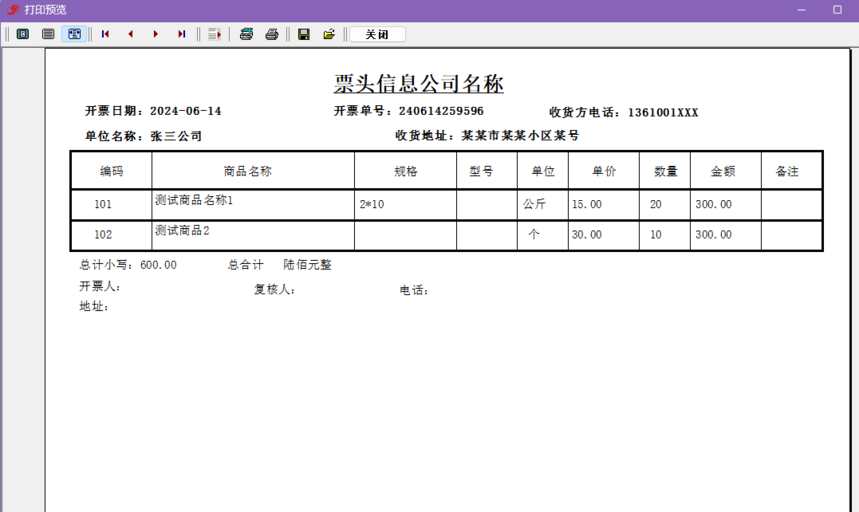Click the cell 测试商品2
The image size is (859, 512).
click(x=182, y=231)
